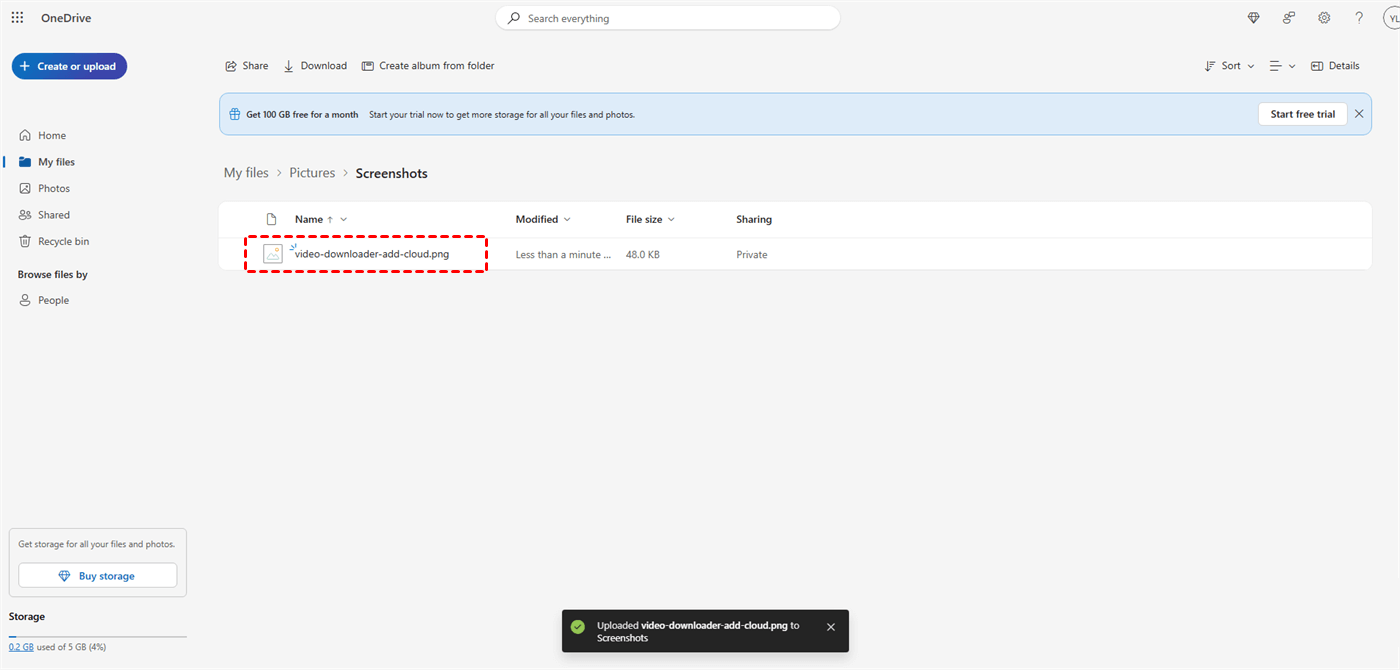This screenshot has width=1400, height=670.
Task: Click Create album from folder
Action: point(428,66)
